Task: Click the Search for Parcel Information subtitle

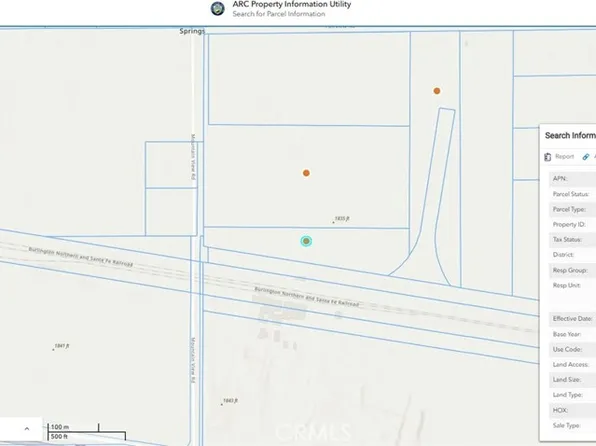Action: point(279,14)
